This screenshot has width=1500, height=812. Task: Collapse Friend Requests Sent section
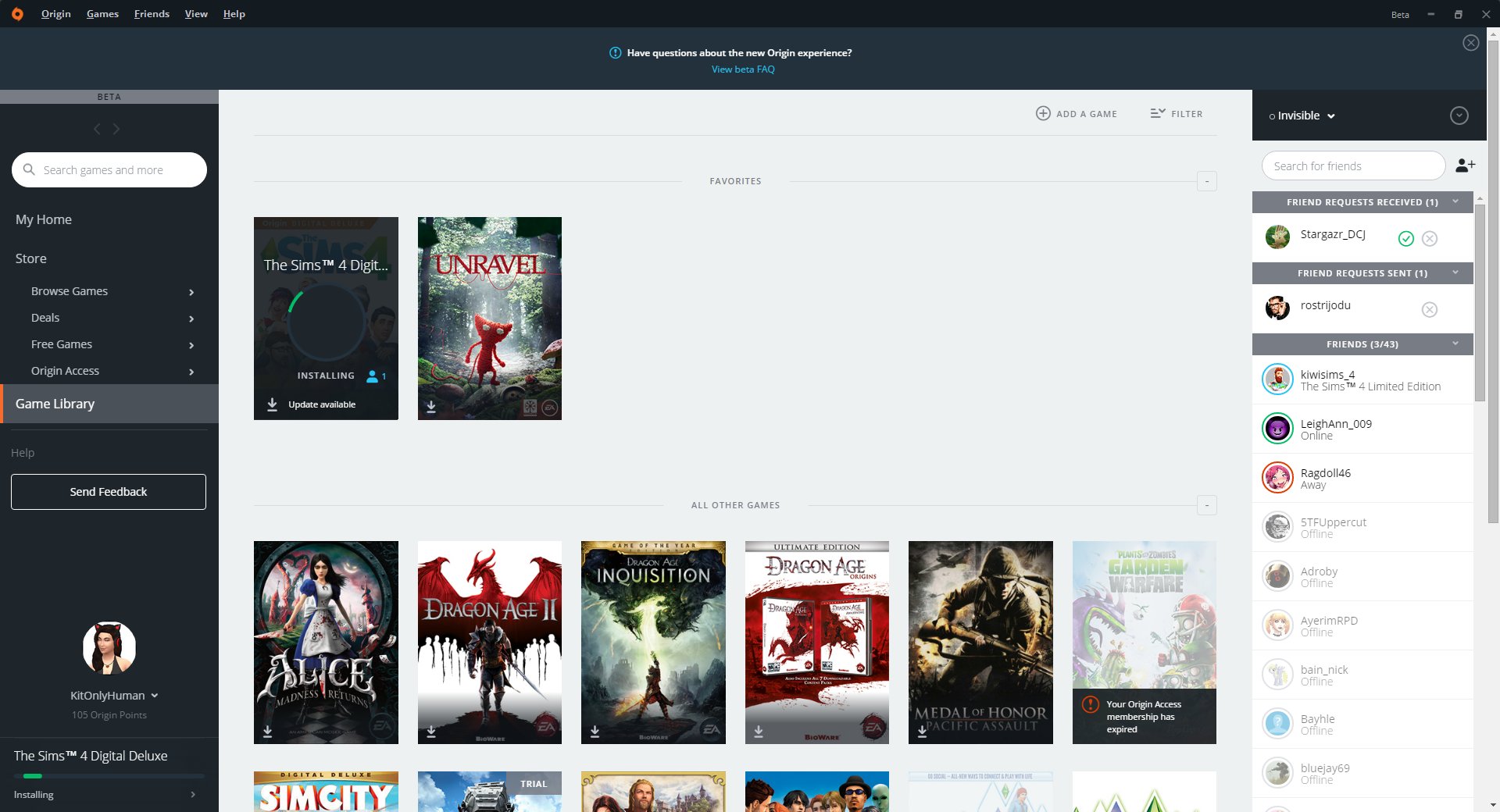(x=1455, y=272)
